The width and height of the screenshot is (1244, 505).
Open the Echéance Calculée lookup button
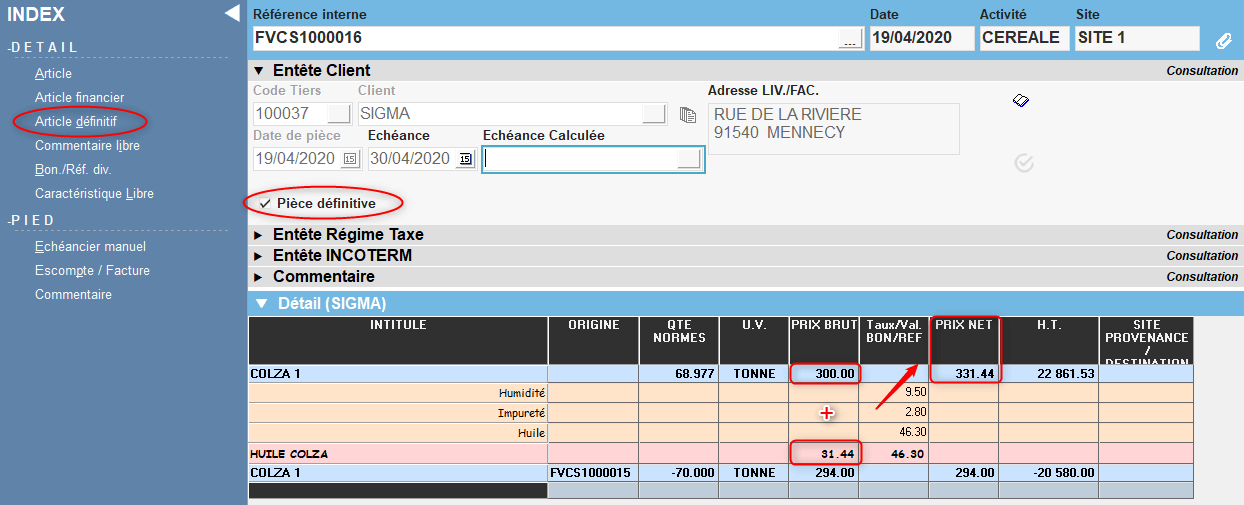pyautogui.click(x=689, y=159)
